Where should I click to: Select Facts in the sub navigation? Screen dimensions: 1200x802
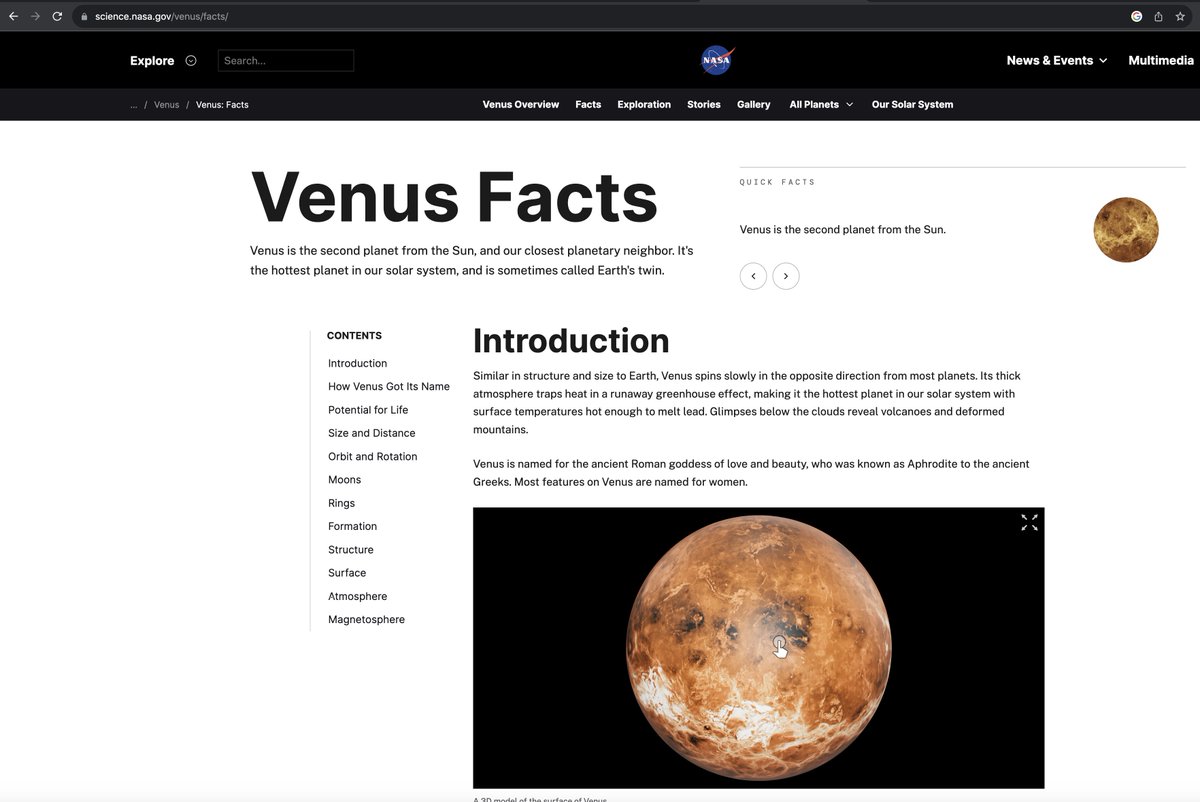[588, 105]
